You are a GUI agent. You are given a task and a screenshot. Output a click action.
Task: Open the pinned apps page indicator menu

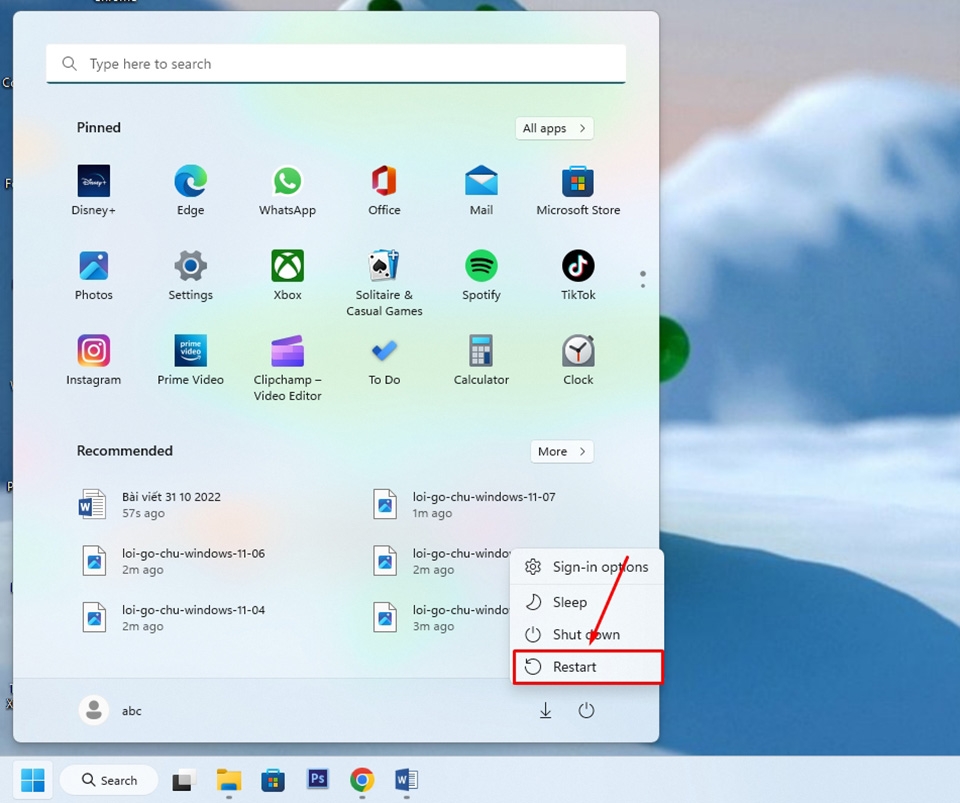coord(643,277)
